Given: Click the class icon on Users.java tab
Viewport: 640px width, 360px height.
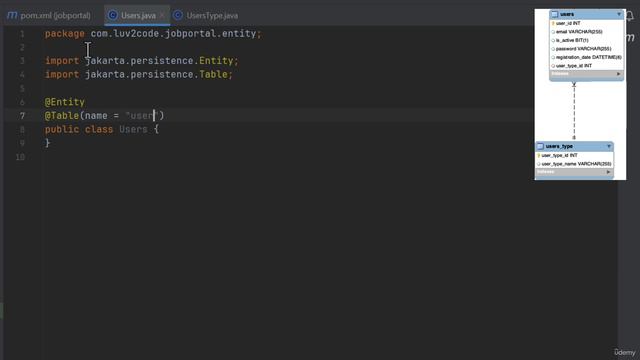Looking at the screenshot, I should point(113,16).
